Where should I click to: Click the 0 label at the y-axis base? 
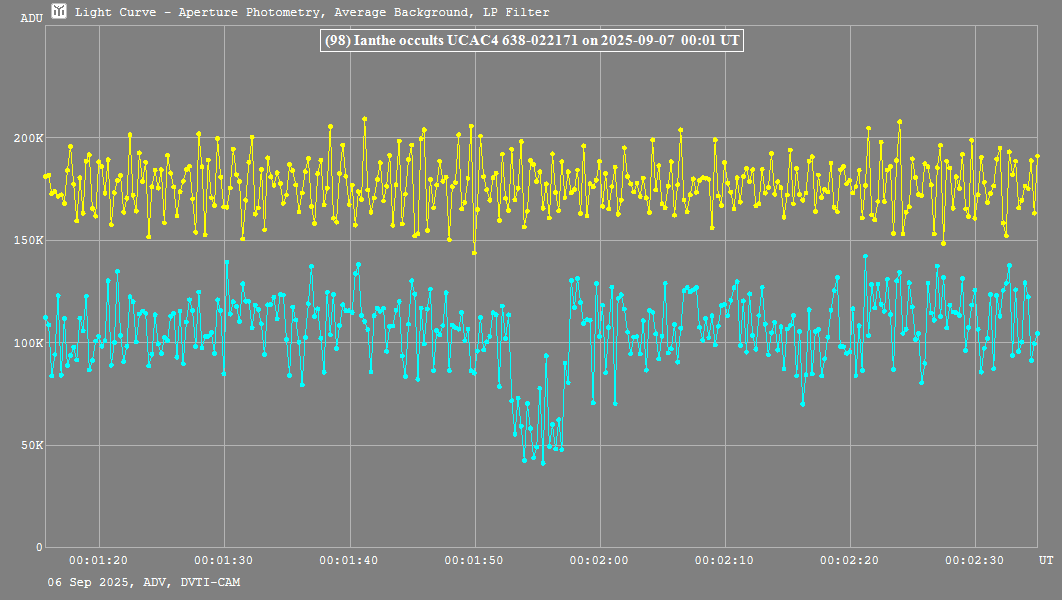38,547
